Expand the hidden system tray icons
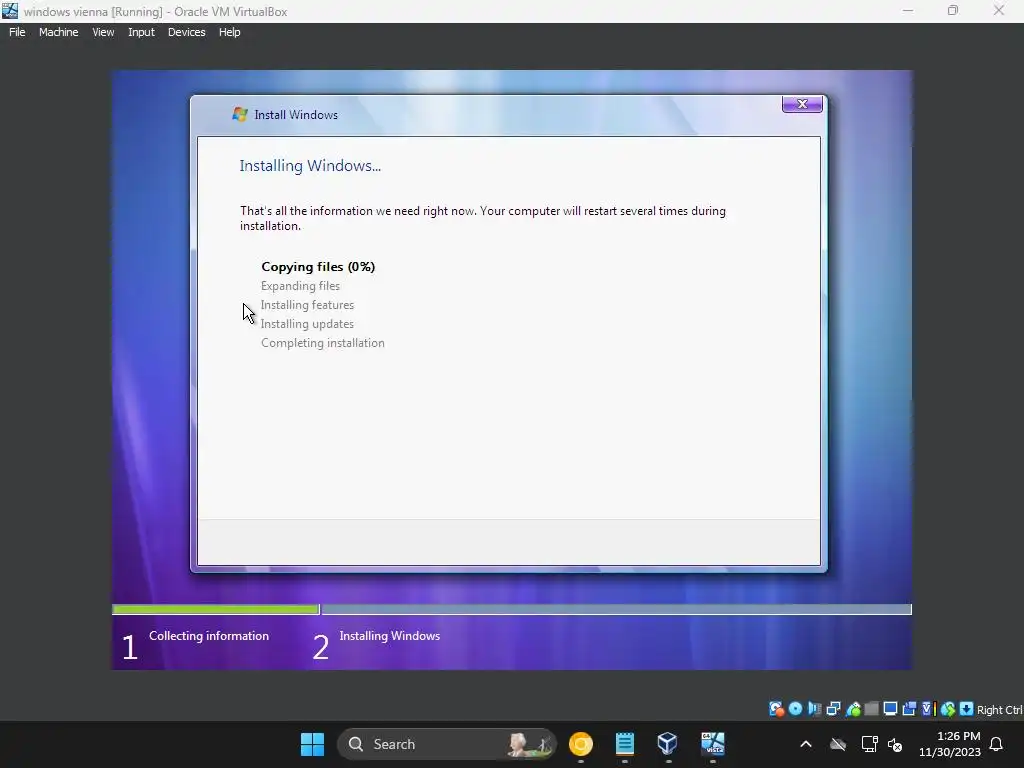1024x768 pixels. coord(806,744)
